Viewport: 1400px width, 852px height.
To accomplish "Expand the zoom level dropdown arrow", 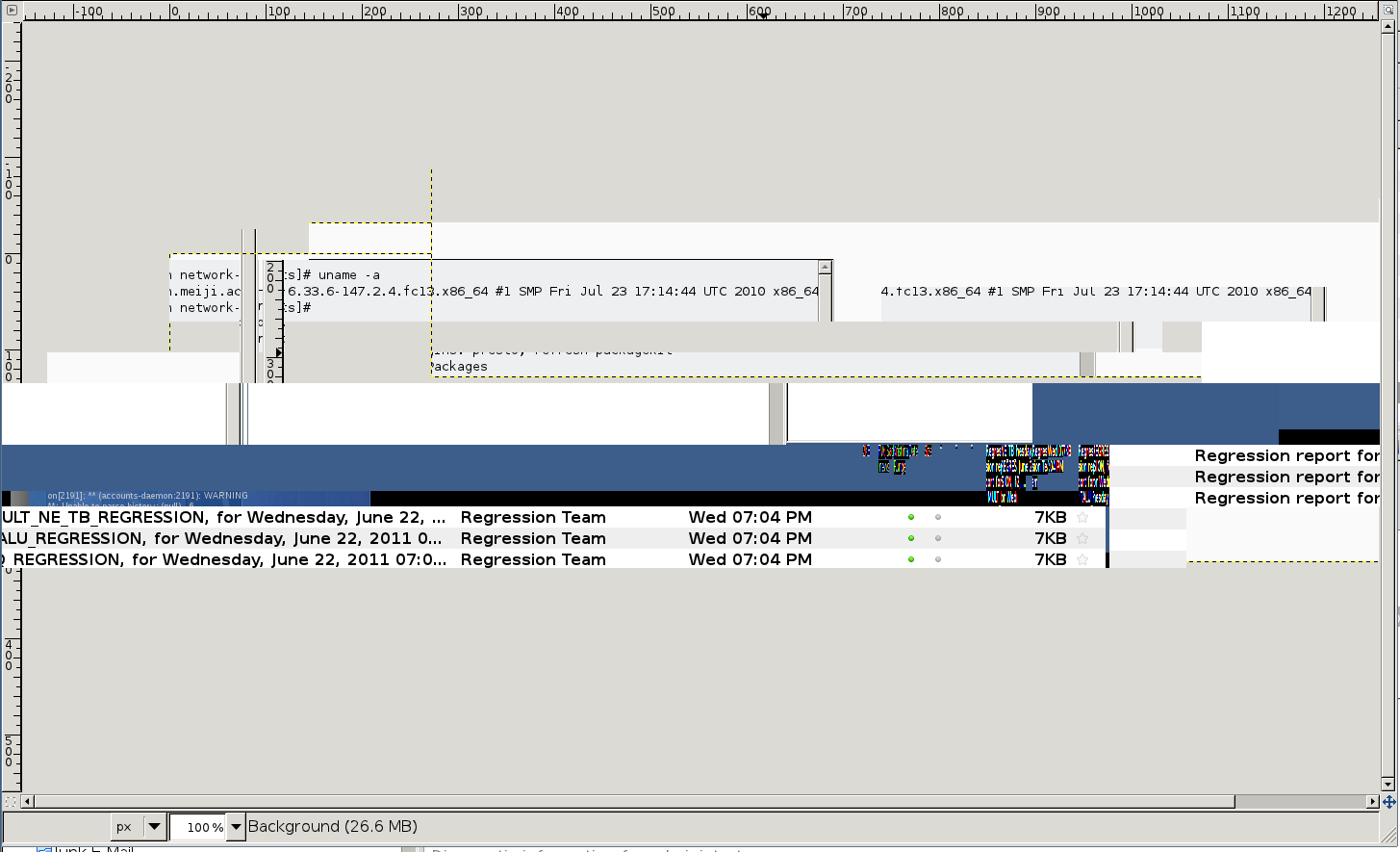I will point(236,827).
